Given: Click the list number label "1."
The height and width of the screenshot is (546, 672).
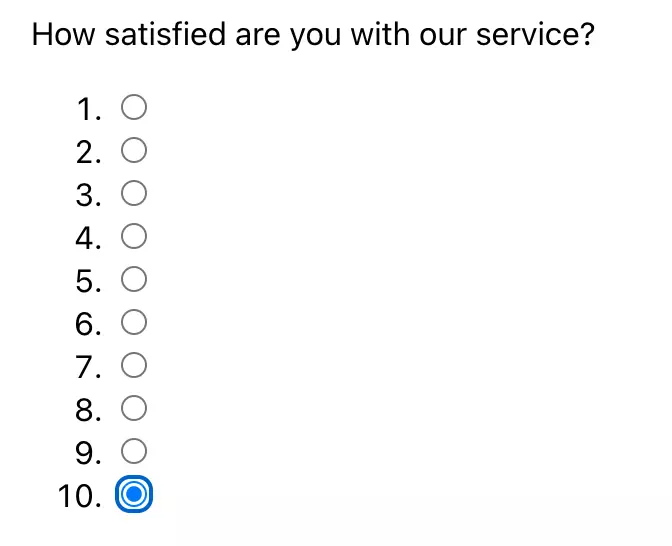Looking at the screenshot, I should tap(89, 109).
